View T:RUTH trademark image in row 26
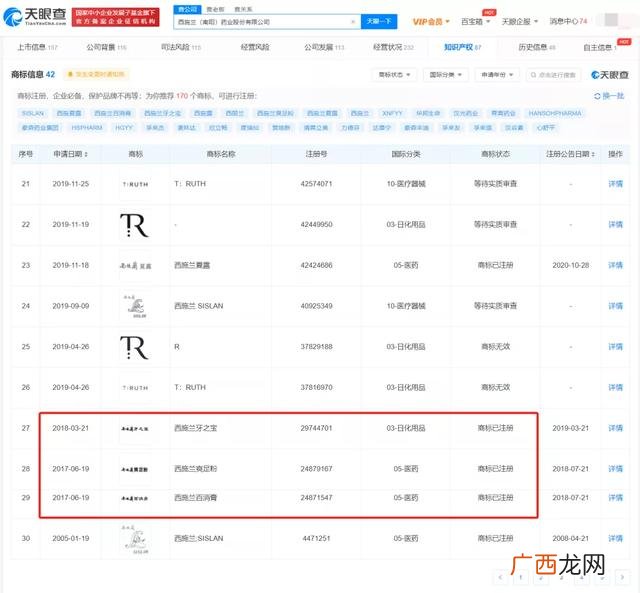Viewport: 640px width, 593px height. 135,388
